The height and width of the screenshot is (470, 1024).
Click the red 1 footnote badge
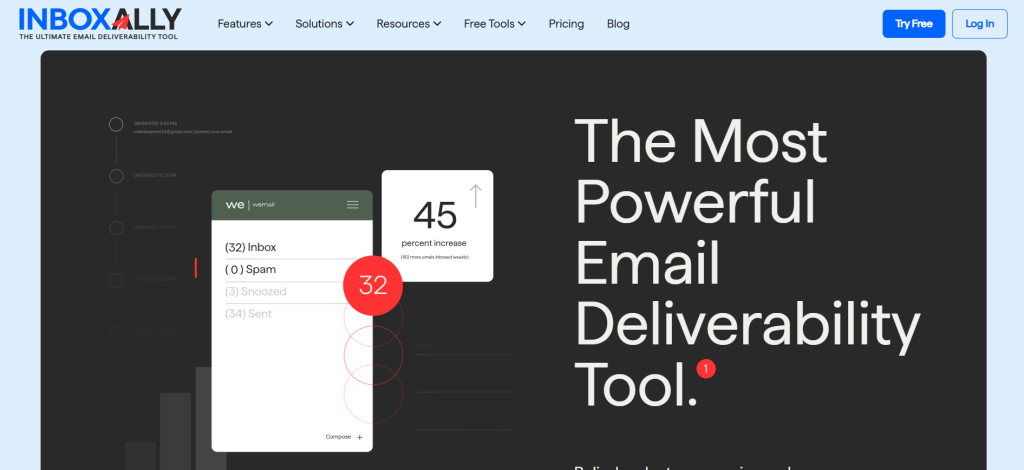pos(706,369)
